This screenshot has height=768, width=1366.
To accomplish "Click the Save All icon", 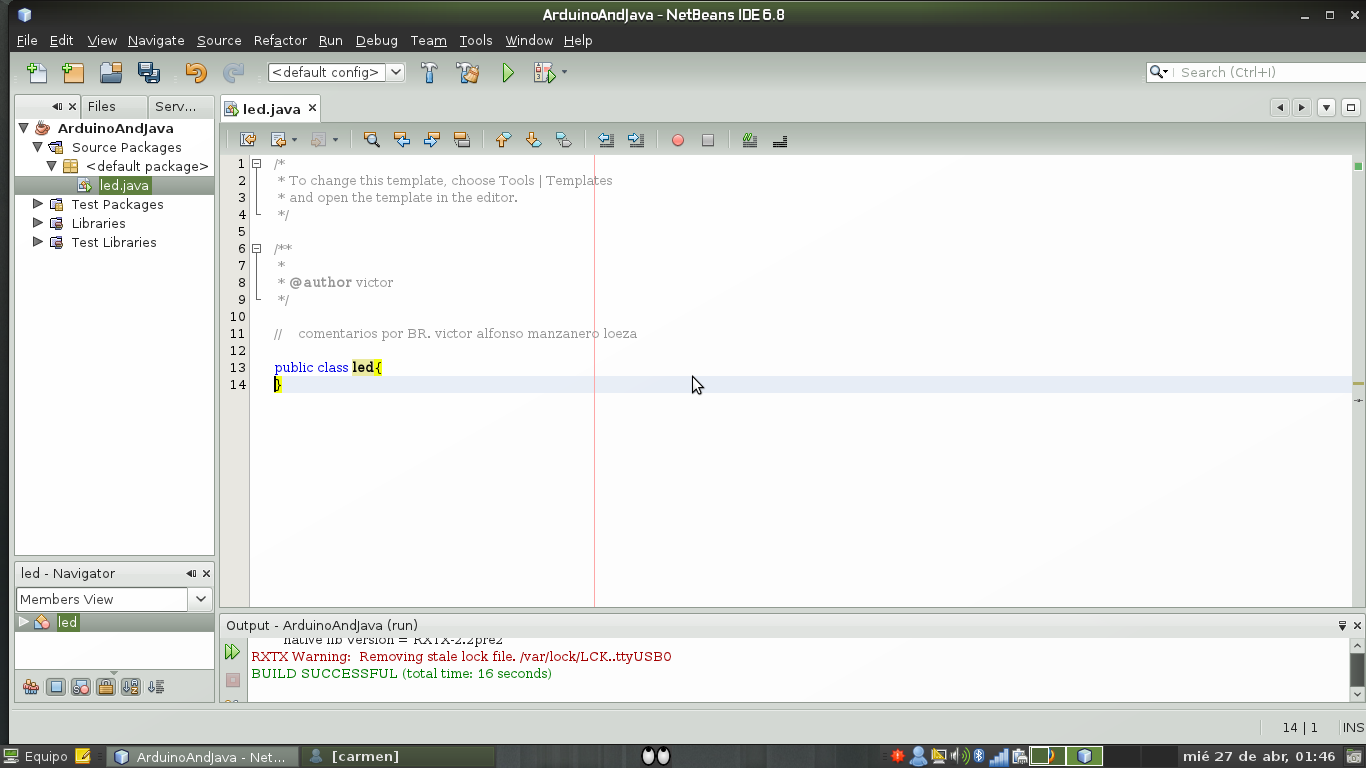I will coord(148,72).
